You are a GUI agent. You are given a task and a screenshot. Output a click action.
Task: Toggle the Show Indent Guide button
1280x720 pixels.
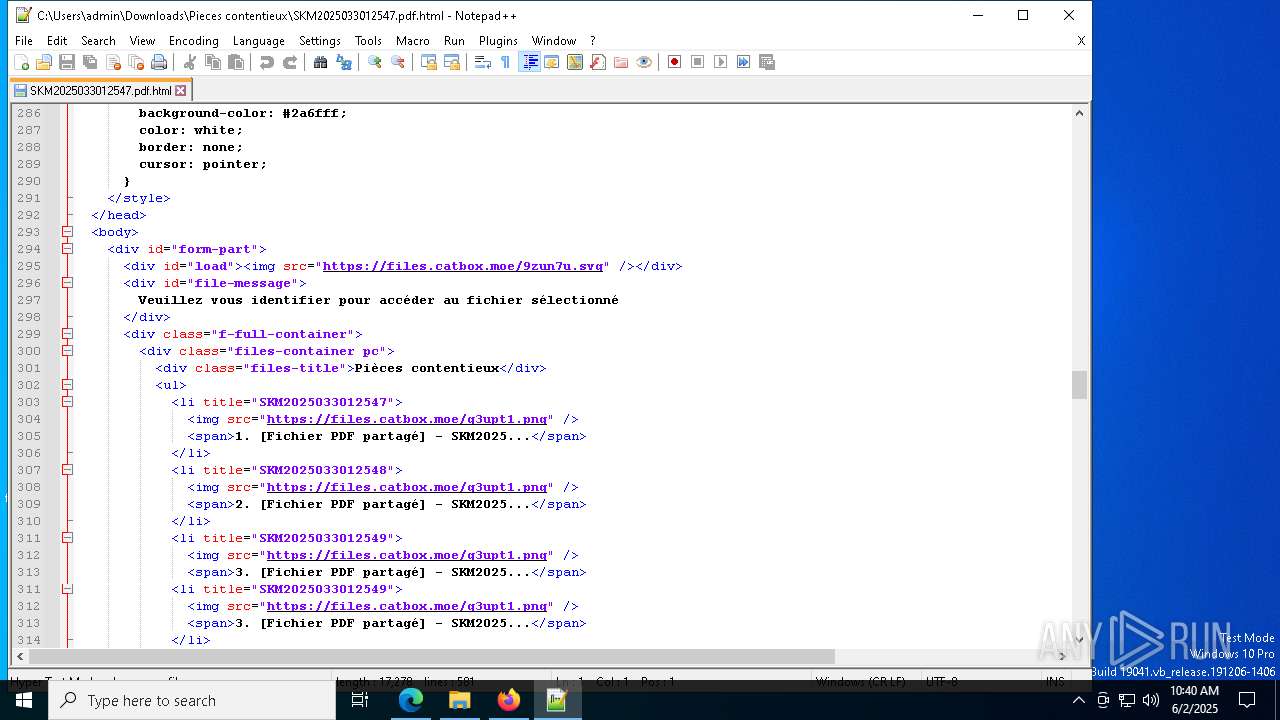pos(530,62)
